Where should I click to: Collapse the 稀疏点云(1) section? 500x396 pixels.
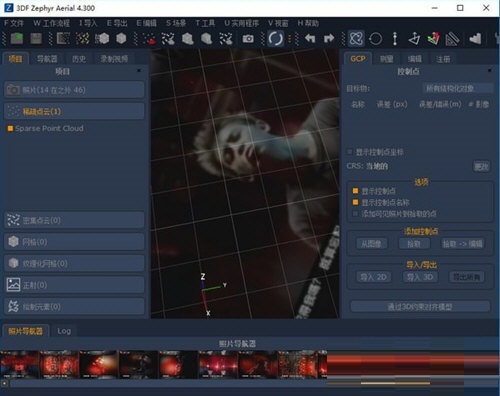pos(74,111)
